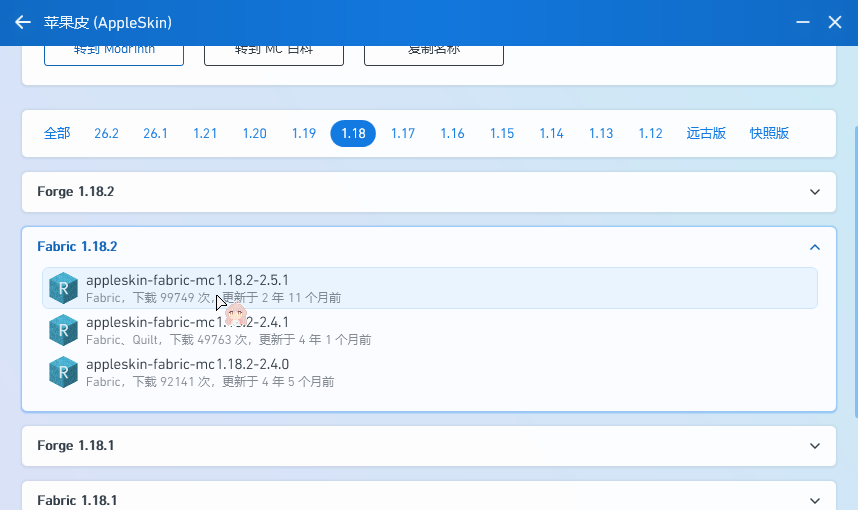Click the Forge 1.18.2 header text

[76, 192]
